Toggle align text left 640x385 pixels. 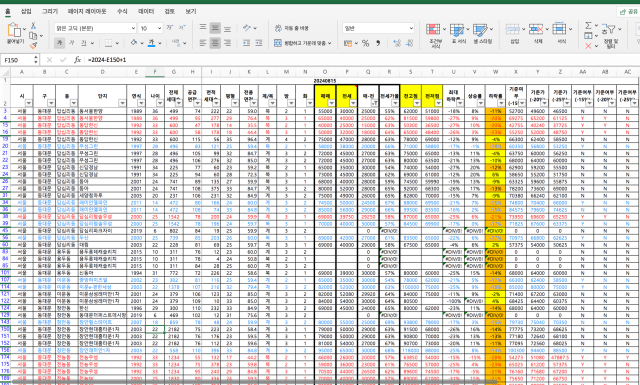[x=203, y=42]
